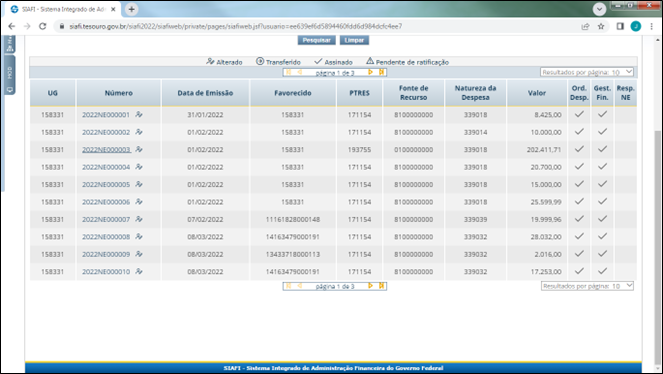Open note 2022NE000002 link
The image size is (663, 374).
pyautogui.click(x=106, y=132)
